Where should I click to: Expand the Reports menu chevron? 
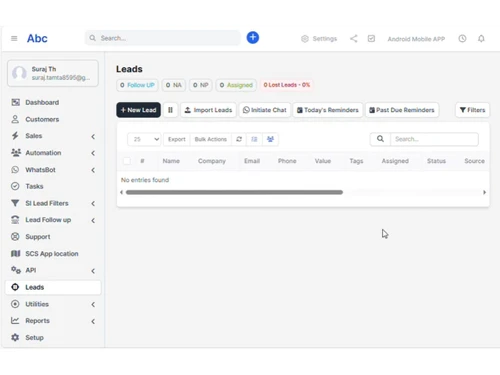93,321
